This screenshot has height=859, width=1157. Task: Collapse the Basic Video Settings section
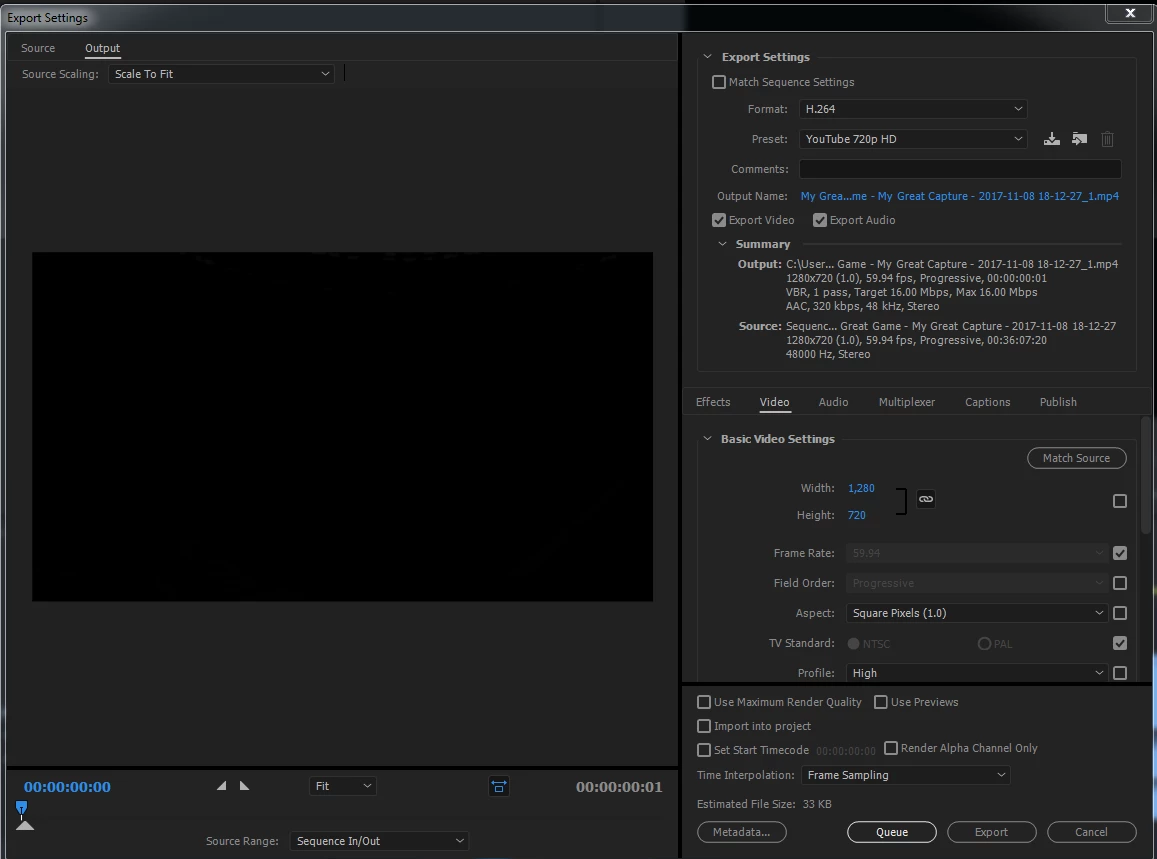pyautogui.click(x=707, y=438)
